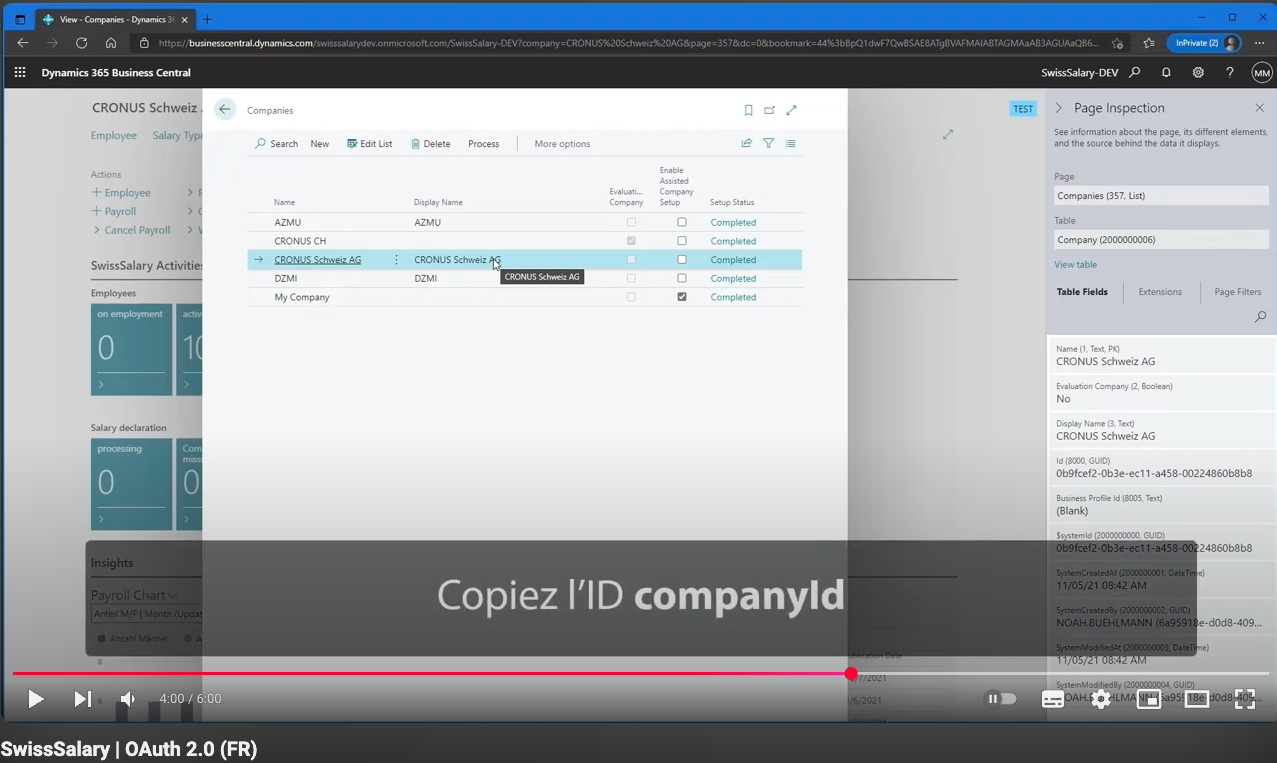Check Enable Assisted Setup for CRONUS CH
The height and width of the screenshot is (763, 1277).
(x=682, y=241)
